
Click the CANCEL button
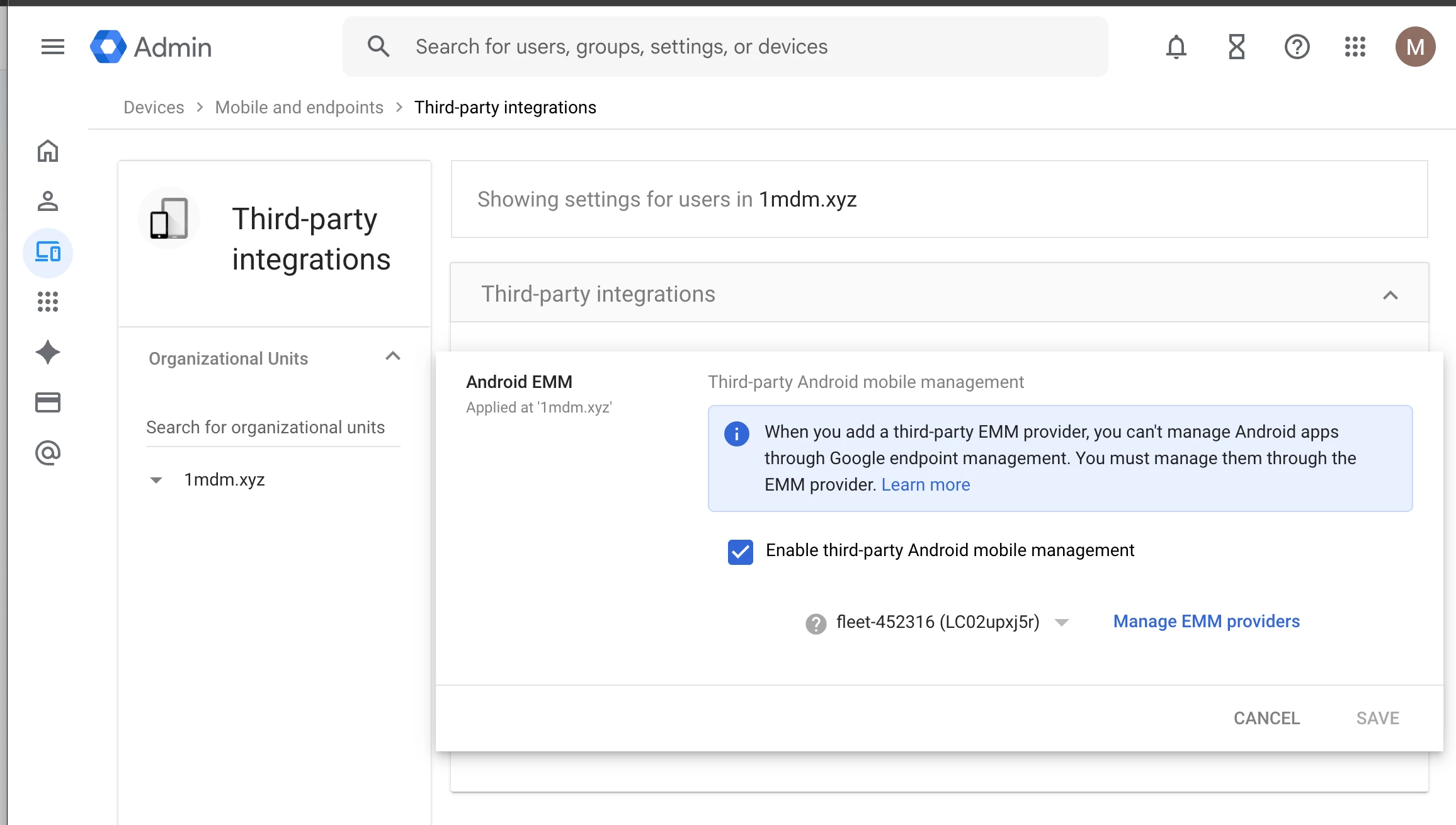(1266, 718)
